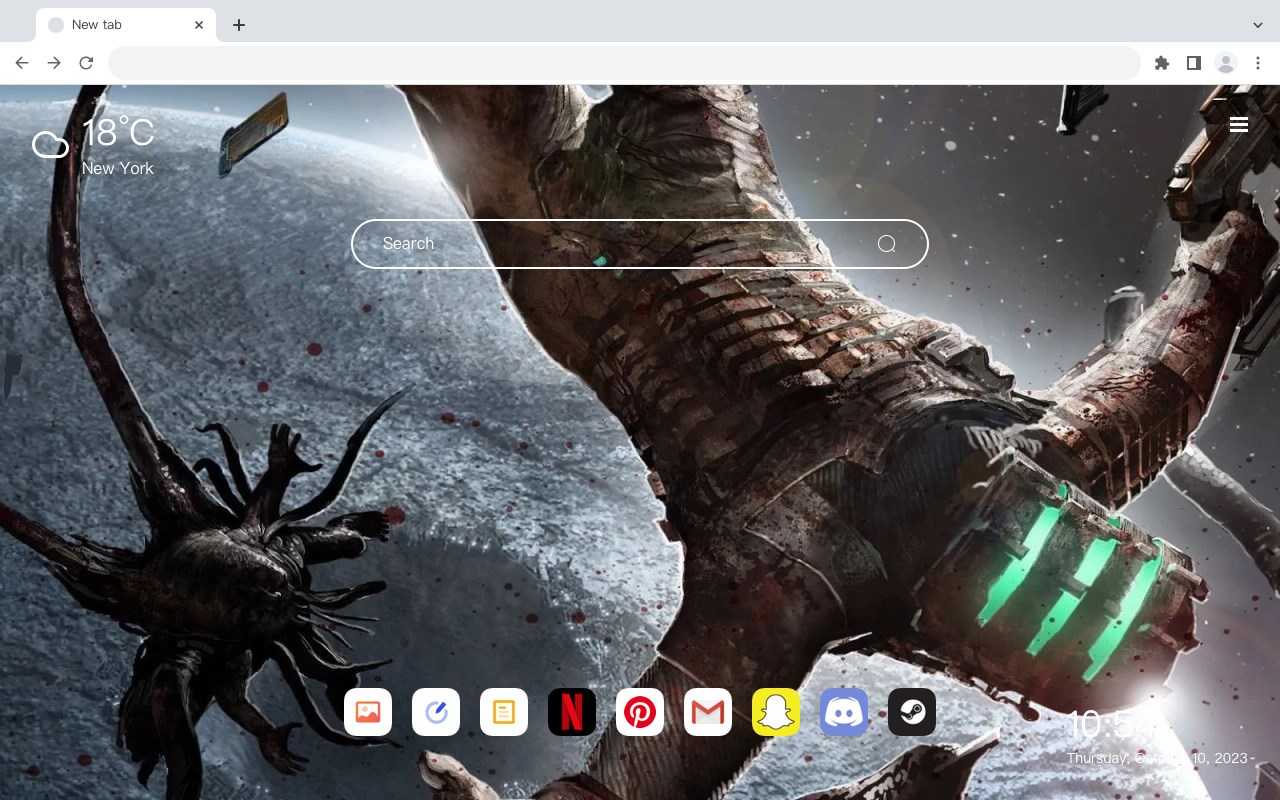Toggle the browser side panel icon
1280x800 pixels.
1193,63
